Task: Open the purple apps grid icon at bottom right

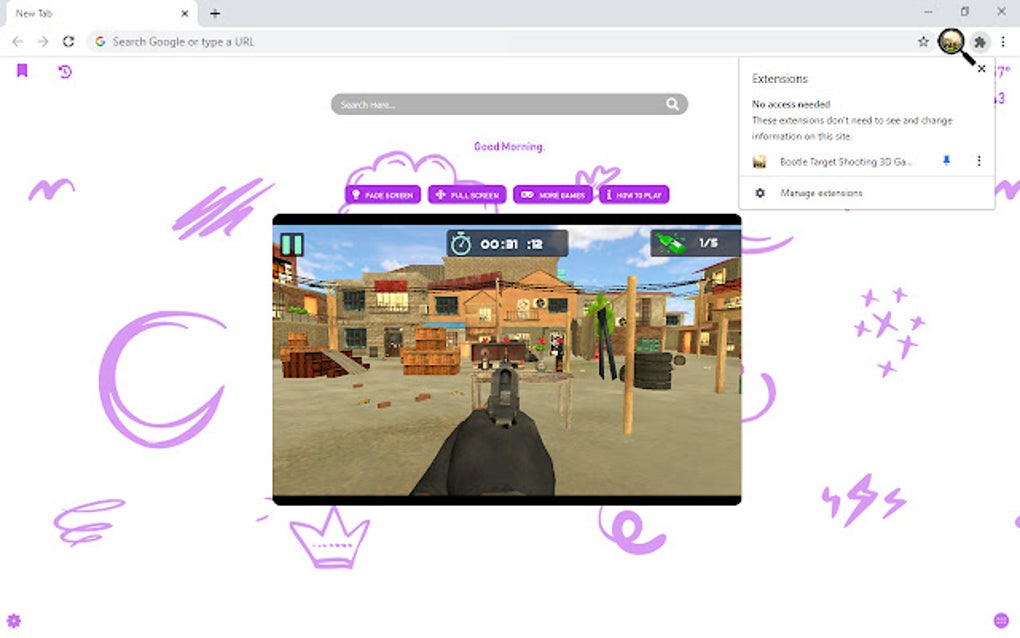Action: [x=1001, y=620]
